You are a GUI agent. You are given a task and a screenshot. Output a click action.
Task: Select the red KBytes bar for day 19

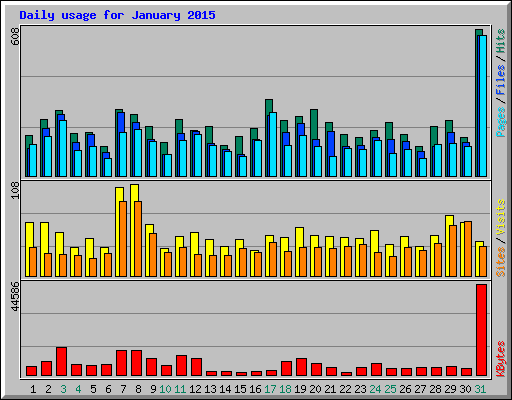[301, 367]
